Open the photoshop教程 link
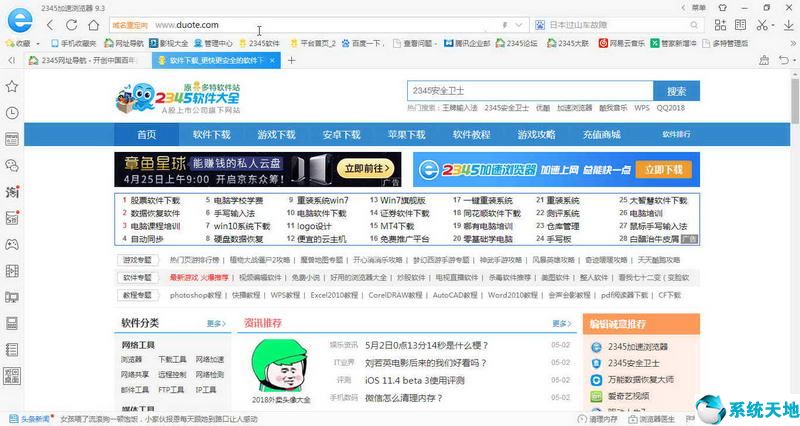The image size is (800, 426). (195, 295)
